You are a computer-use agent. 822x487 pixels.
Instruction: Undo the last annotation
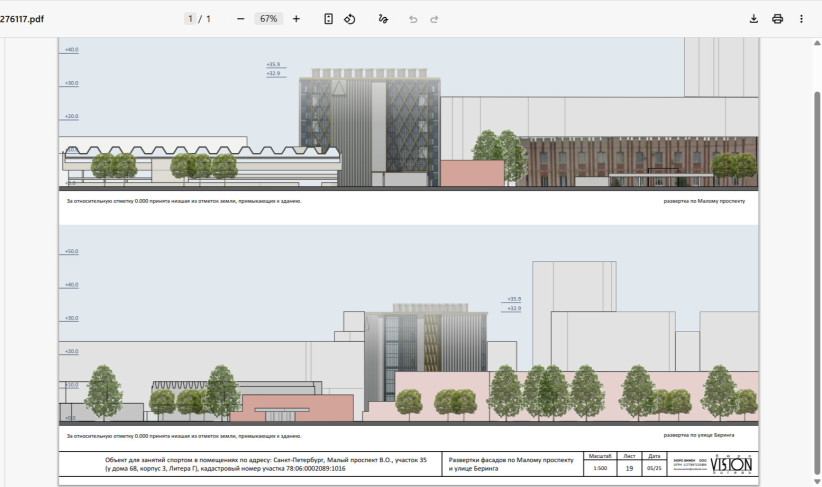[x=413, y=19]
